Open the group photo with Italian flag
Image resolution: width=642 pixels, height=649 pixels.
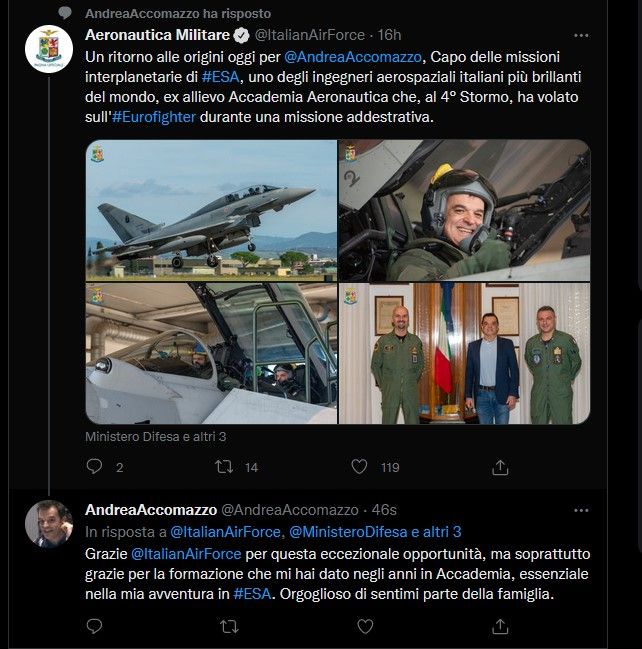pyautogui.click(x=464, y=353)
